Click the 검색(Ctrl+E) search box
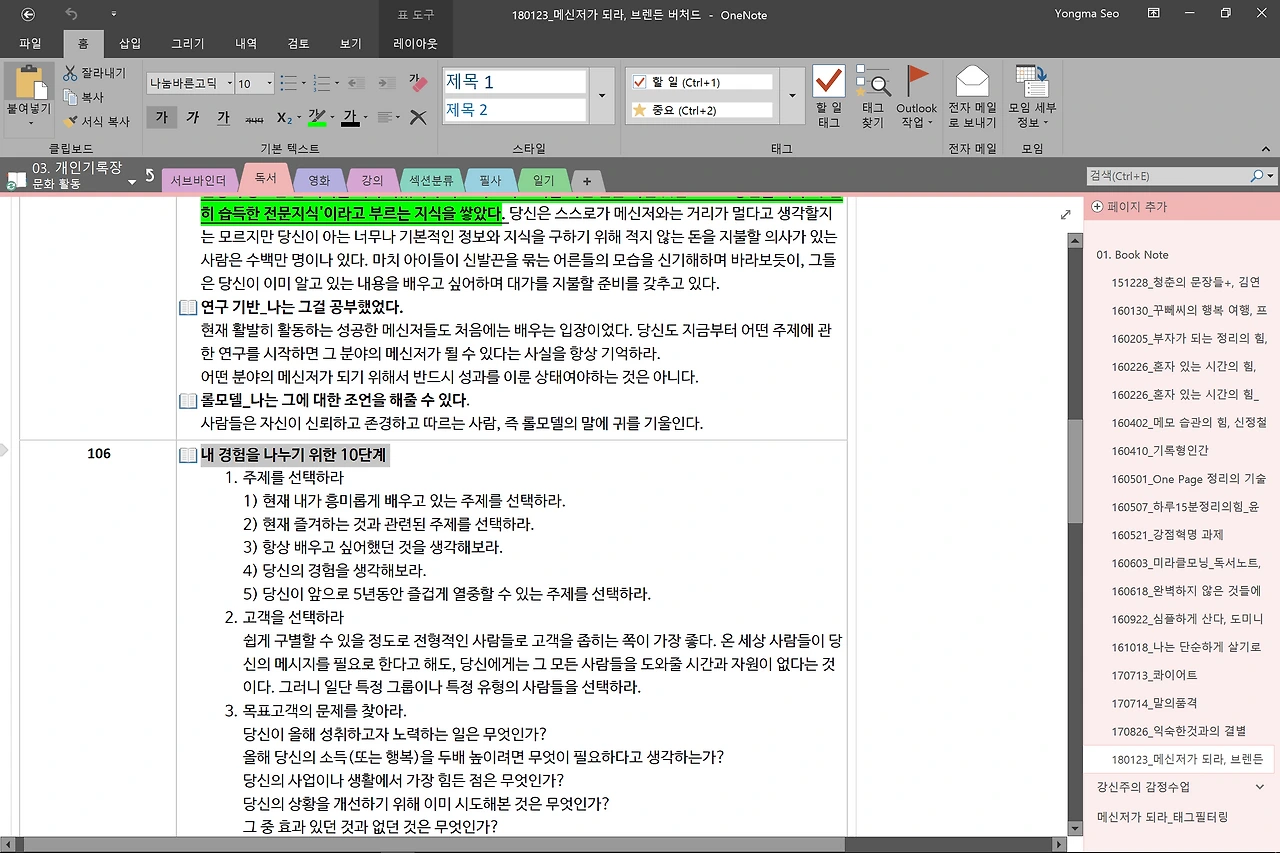Image resolution: width=1280 pixels, height=853 pixels. tap(1168, 176)
